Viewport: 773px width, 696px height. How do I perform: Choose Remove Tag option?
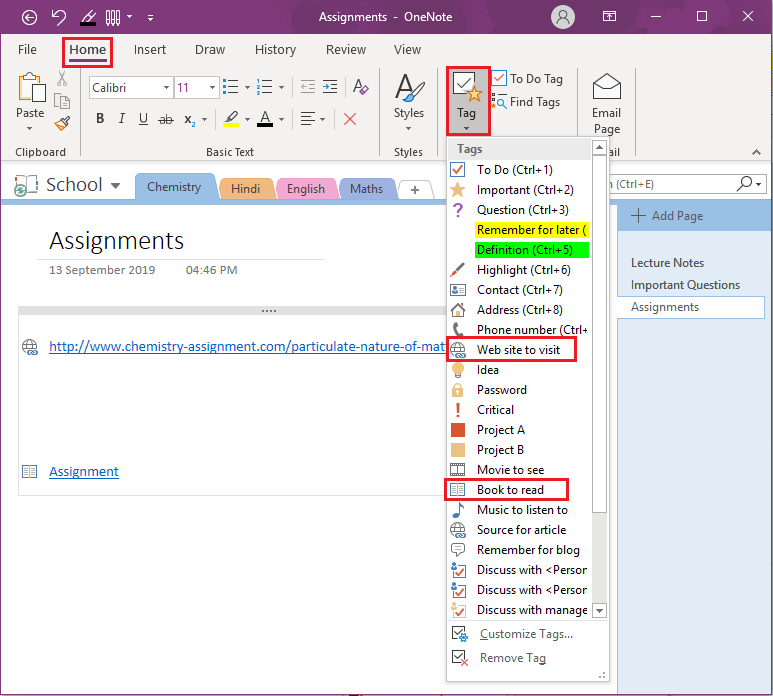(513, 658)
